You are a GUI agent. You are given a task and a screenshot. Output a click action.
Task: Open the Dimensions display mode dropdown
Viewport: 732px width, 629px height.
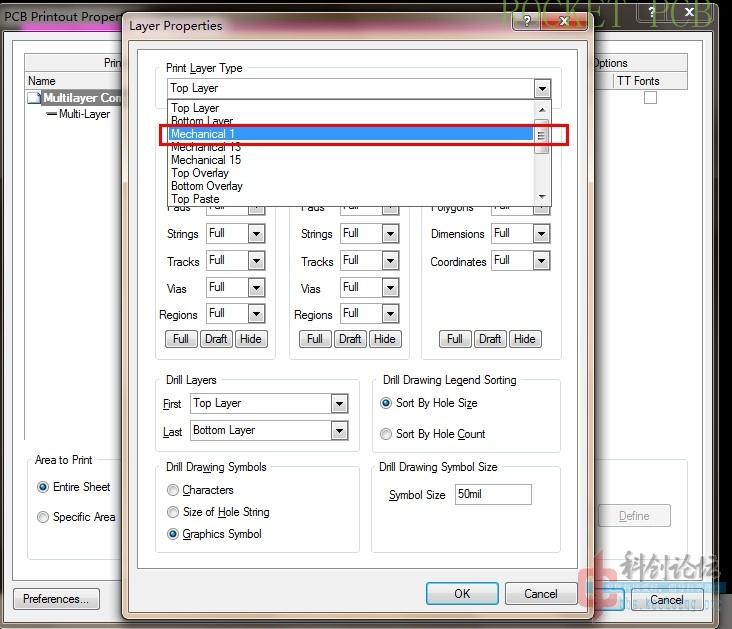[x=541, y=234]
